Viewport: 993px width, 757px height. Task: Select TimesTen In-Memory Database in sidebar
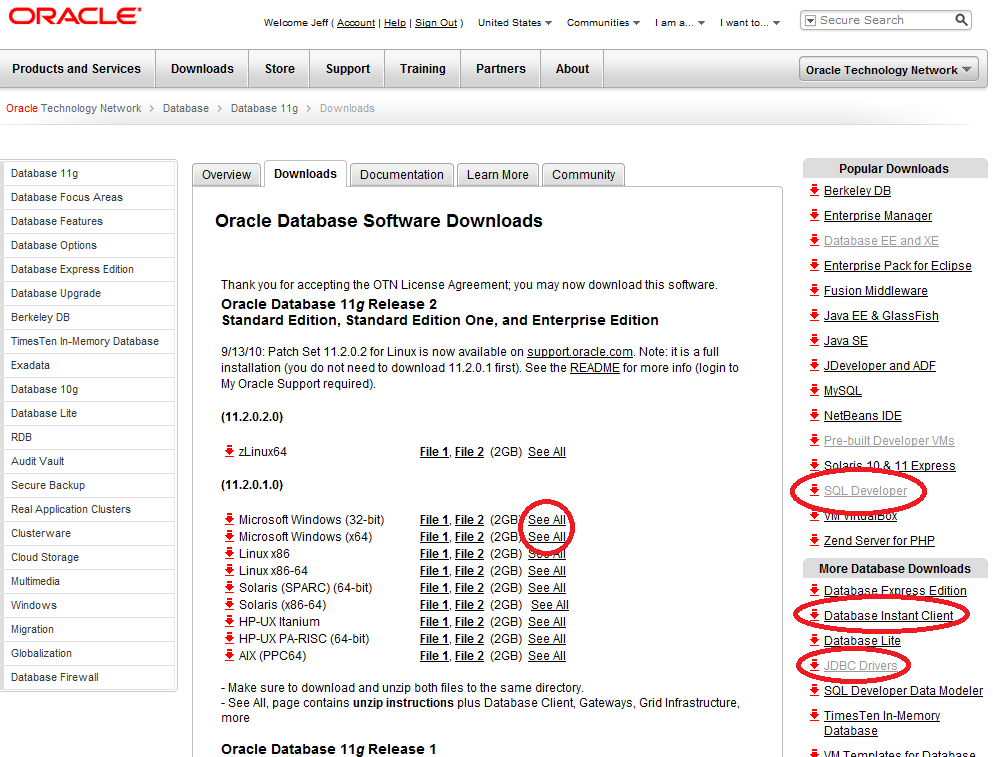click(x=89, y=341)
